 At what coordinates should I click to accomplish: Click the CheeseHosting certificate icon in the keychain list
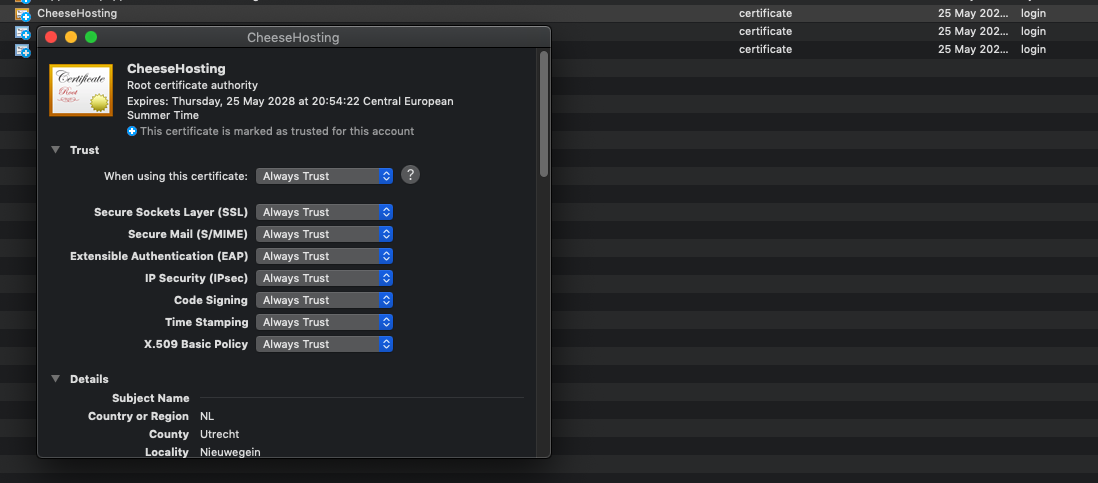(22, 14)
